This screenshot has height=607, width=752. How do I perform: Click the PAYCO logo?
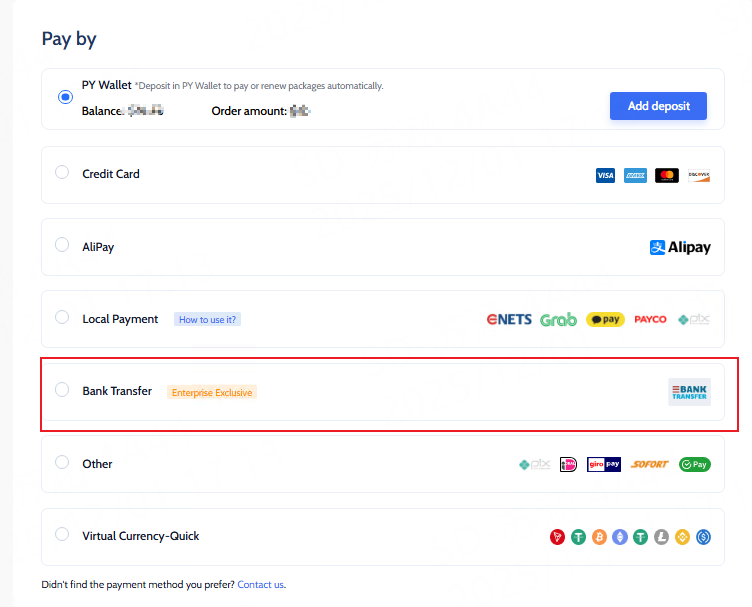click(650, 319)
